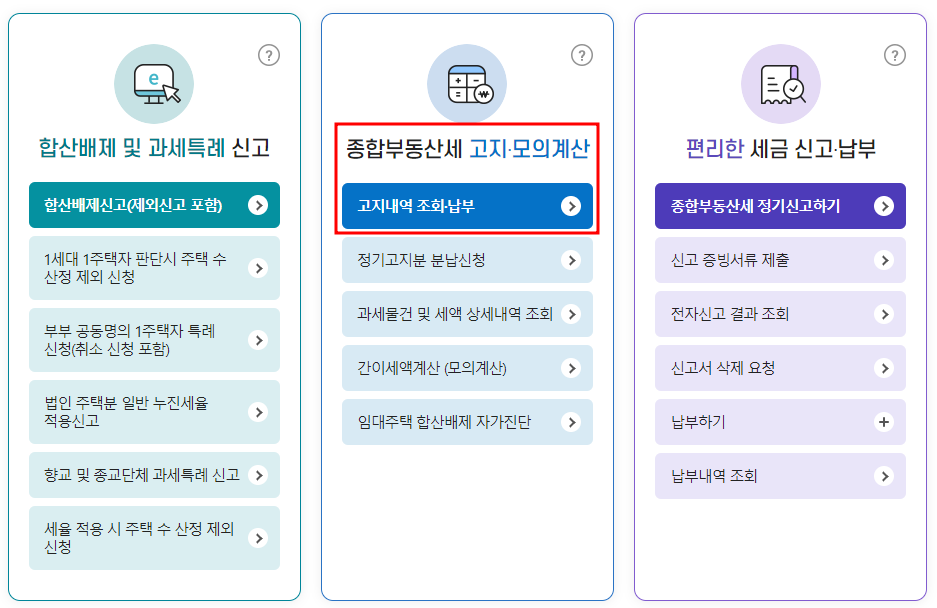This screenshot has width=937, height=608.
Task: Click the e-filing monitor icon above 합산배제 section
Action: (x=154, y=84)
